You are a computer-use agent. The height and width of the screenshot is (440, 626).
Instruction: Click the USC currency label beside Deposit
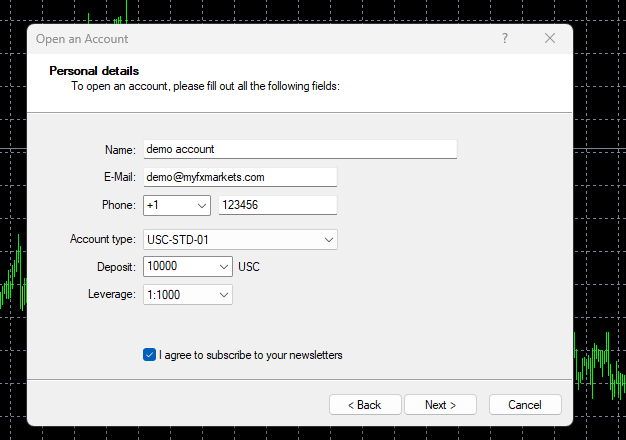point(249,267)
